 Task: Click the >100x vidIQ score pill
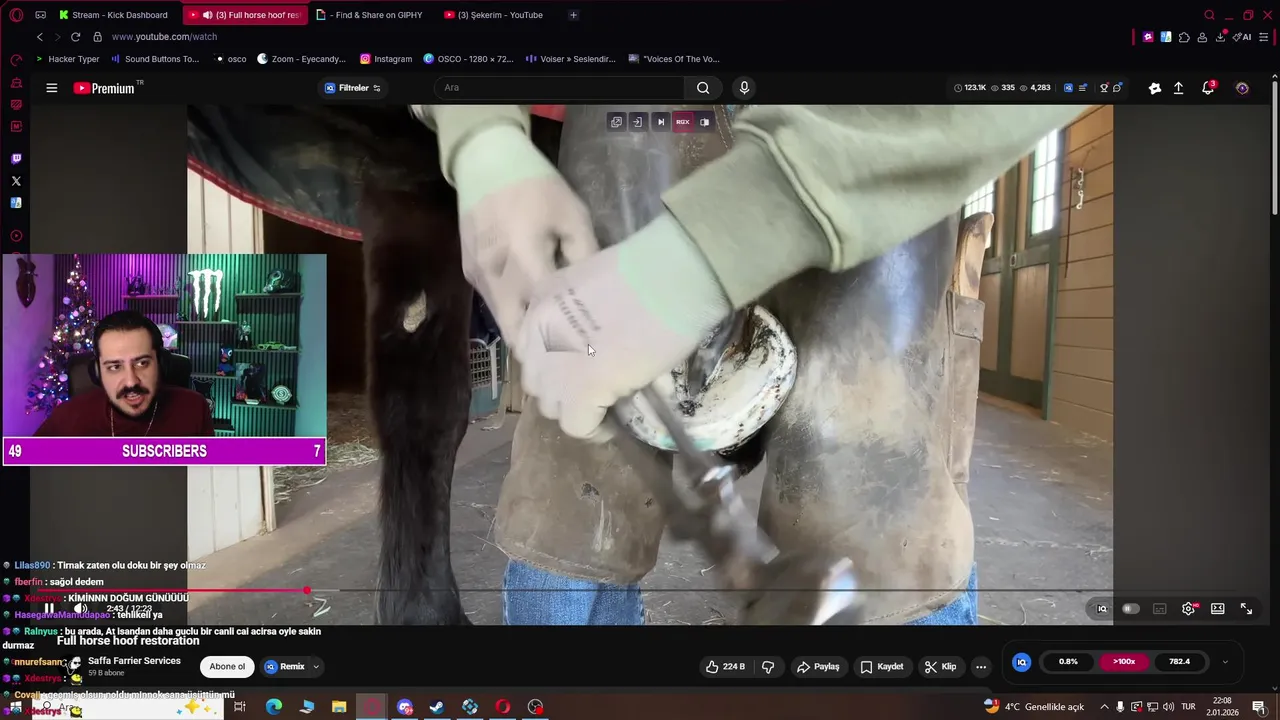1124,662
